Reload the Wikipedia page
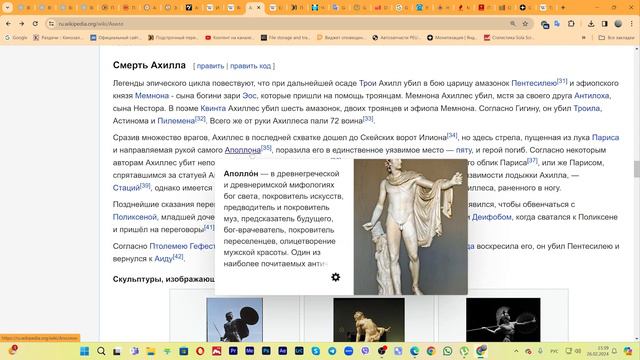Image resolution: width=640 pixels, height=360 pixels. coord(35,24)
